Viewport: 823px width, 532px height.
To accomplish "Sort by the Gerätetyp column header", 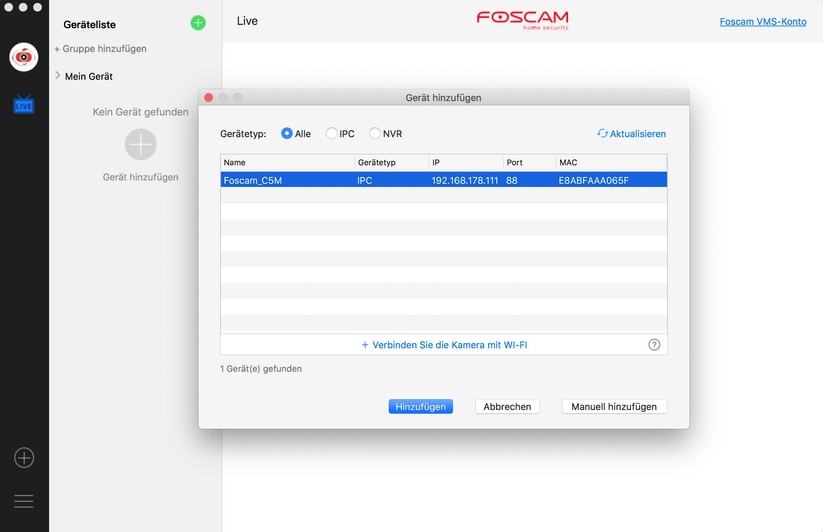I will click(392, 163).
